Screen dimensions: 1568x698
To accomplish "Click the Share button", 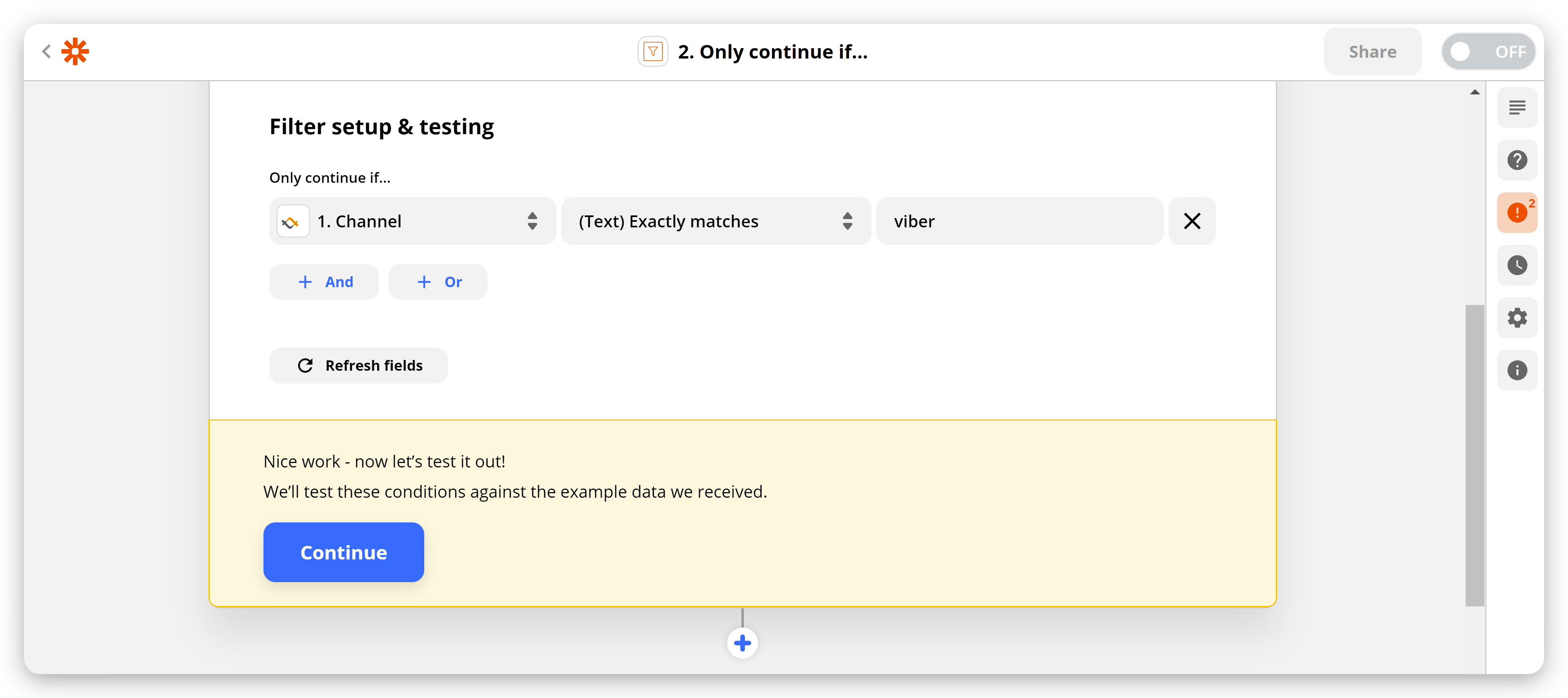I will pos(1372,52).
